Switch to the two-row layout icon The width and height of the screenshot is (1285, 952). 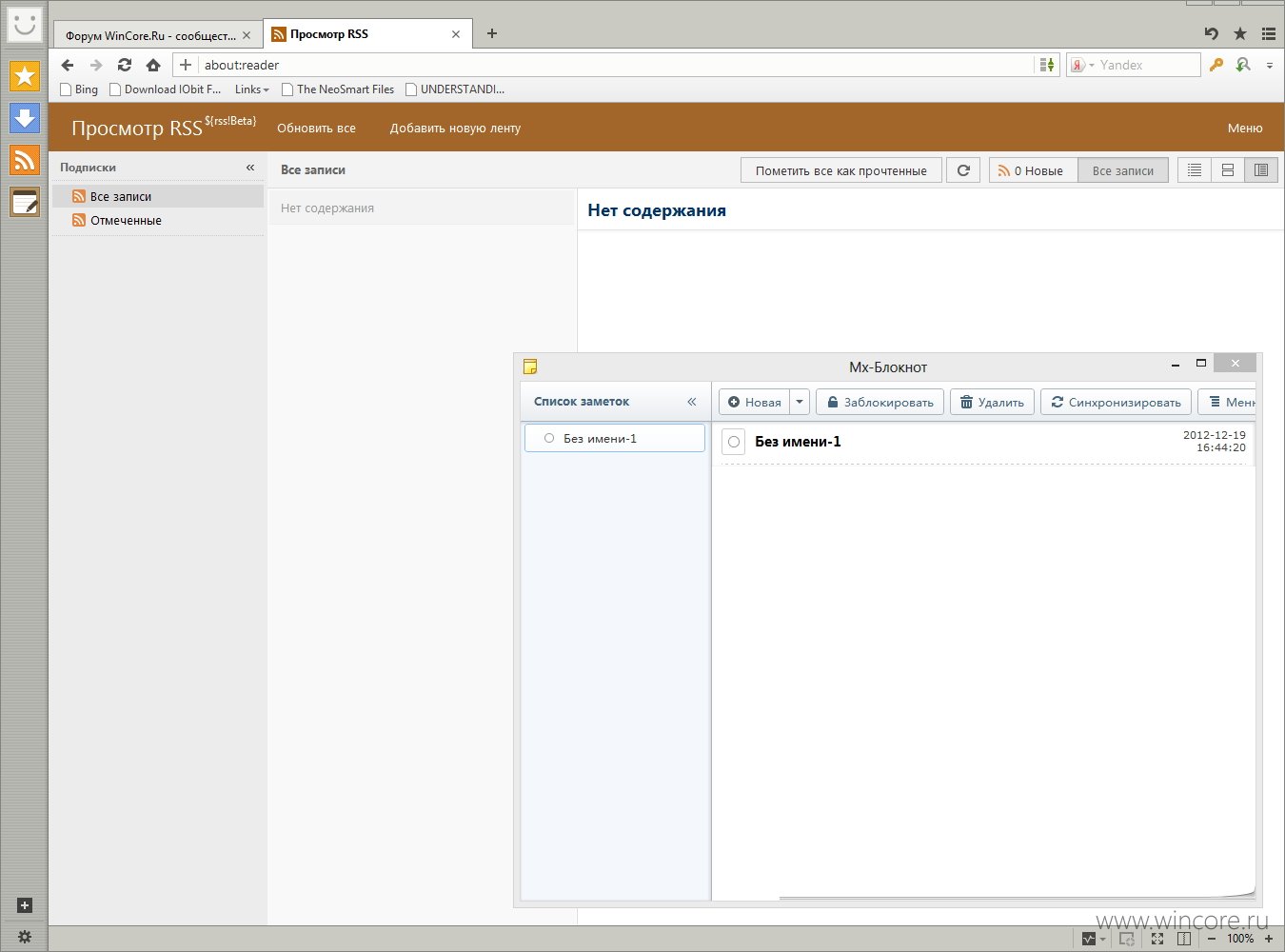(x=1228, y=170)
